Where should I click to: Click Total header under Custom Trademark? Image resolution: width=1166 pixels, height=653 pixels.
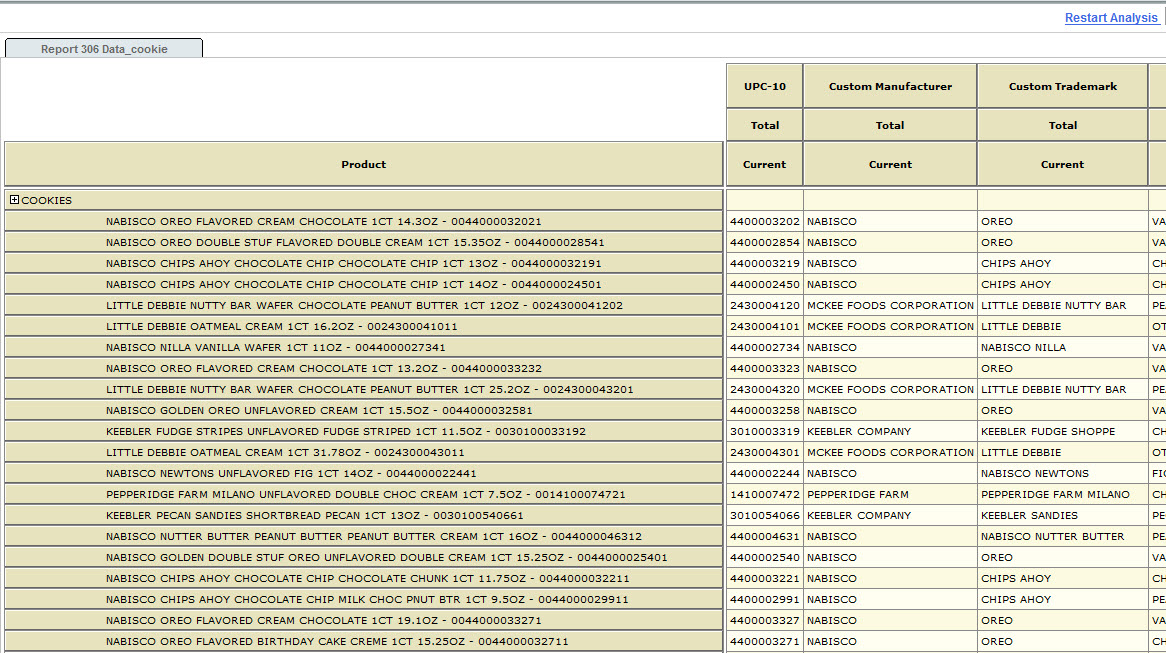pos(1063,125)
